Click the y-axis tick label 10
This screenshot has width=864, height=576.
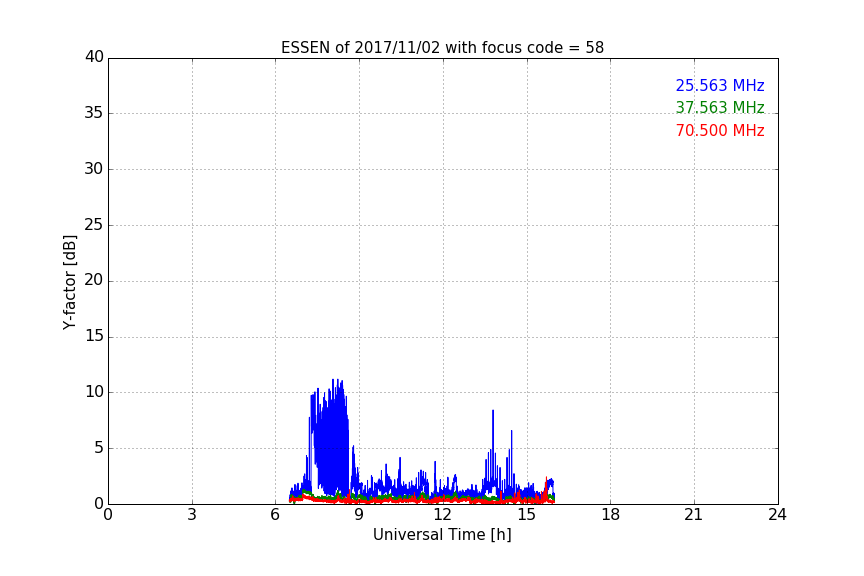coord(94,392)
